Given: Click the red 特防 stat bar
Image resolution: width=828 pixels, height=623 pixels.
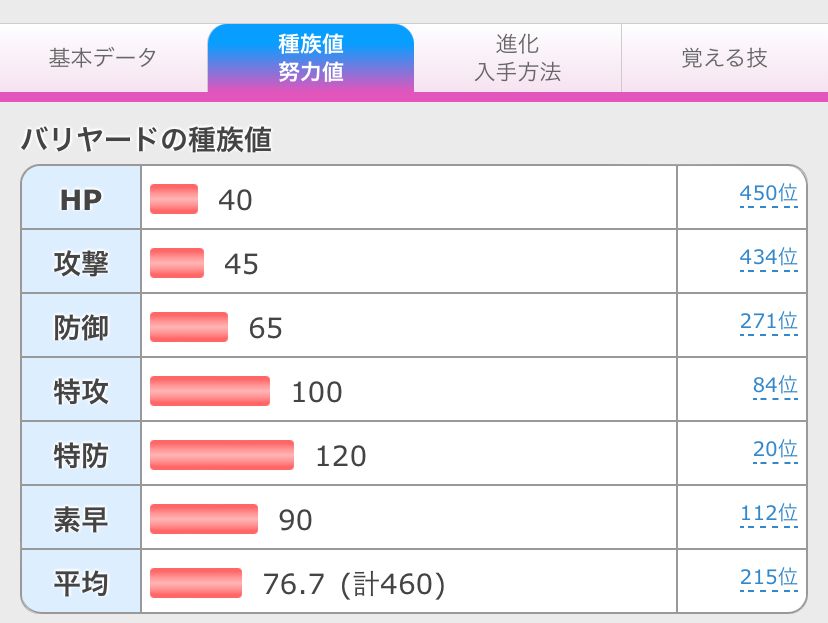Looking at the screenshot, I should point(222,455).
